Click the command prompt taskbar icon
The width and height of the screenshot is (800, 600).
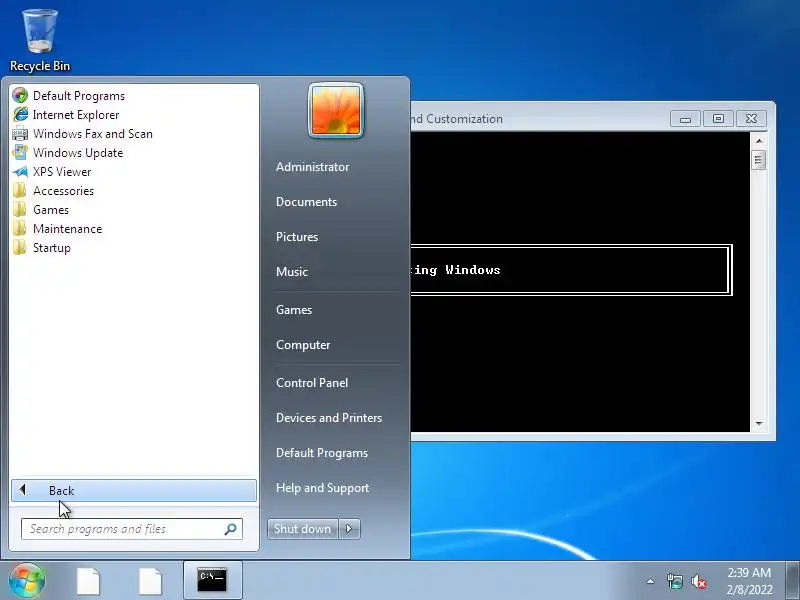212,580
